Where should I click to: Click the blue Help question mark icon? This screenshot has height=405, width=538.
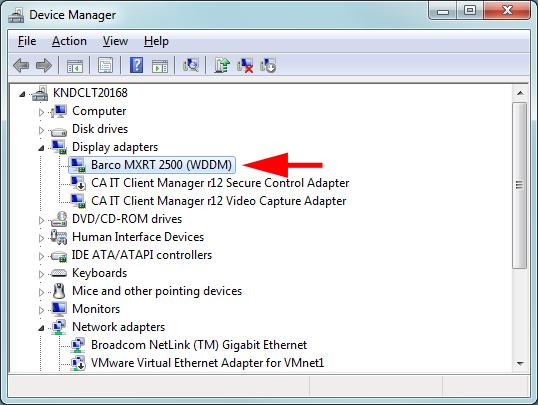136,65
